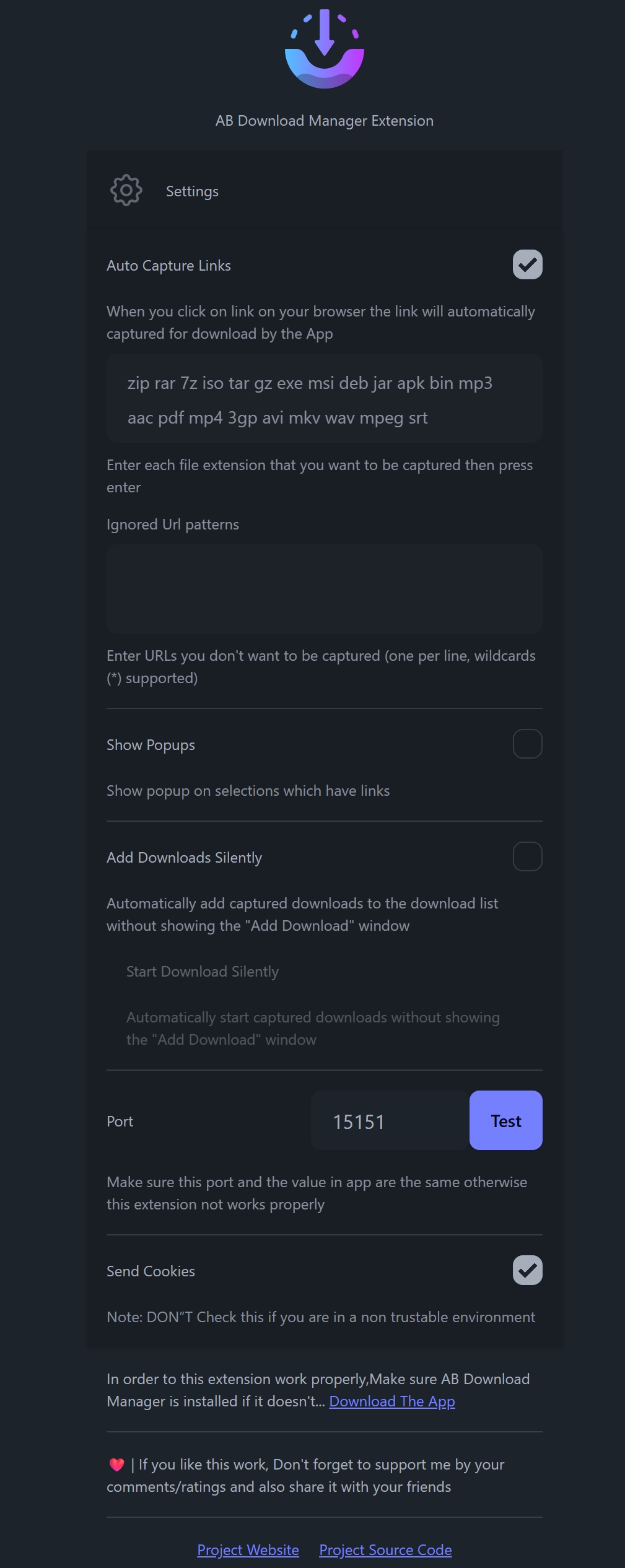Viewport: 625px width, 1568px height.
Task: Click the Start Download Silently option label
Action: click(x=203, y=972)
